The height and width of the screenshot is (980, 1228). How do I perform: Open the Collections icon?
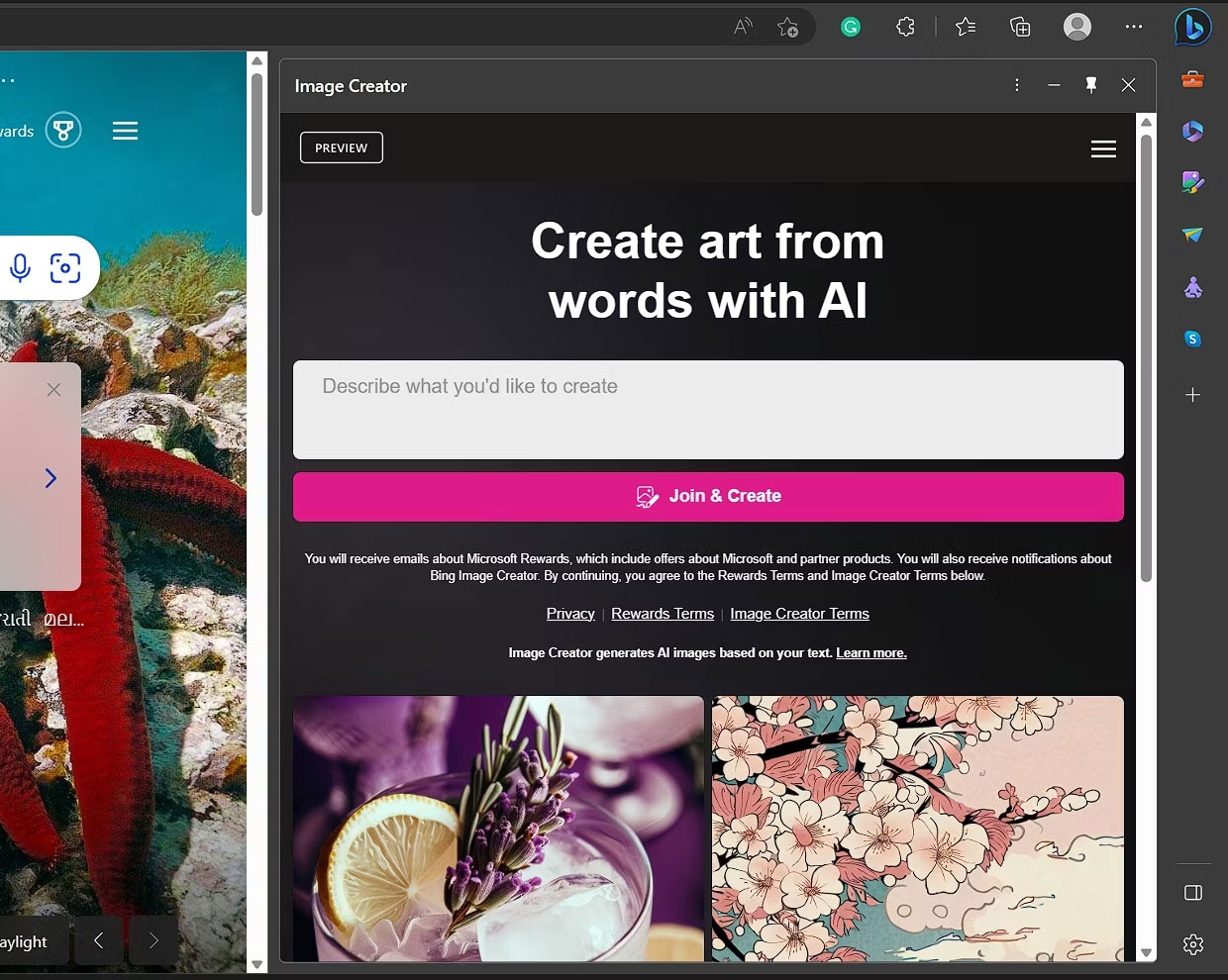[x=1020, y=28]
